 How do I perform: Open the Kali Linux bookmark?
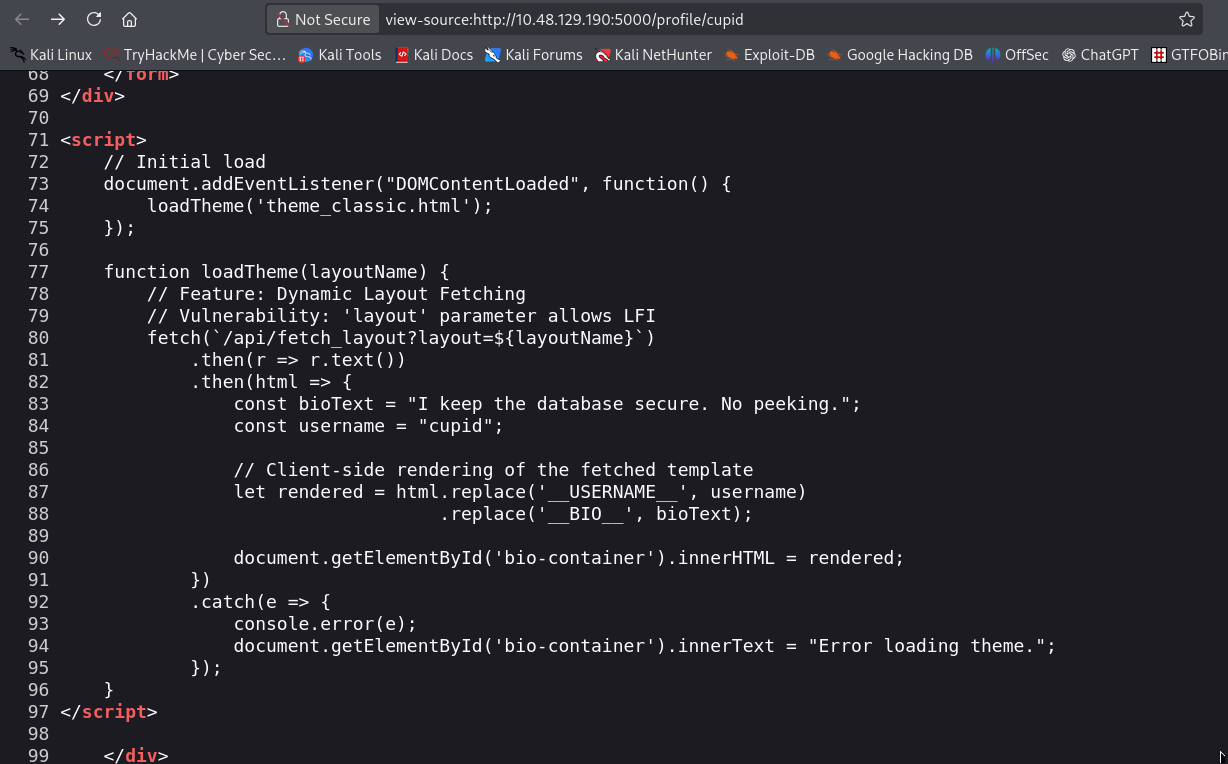(x=51, y=55)
